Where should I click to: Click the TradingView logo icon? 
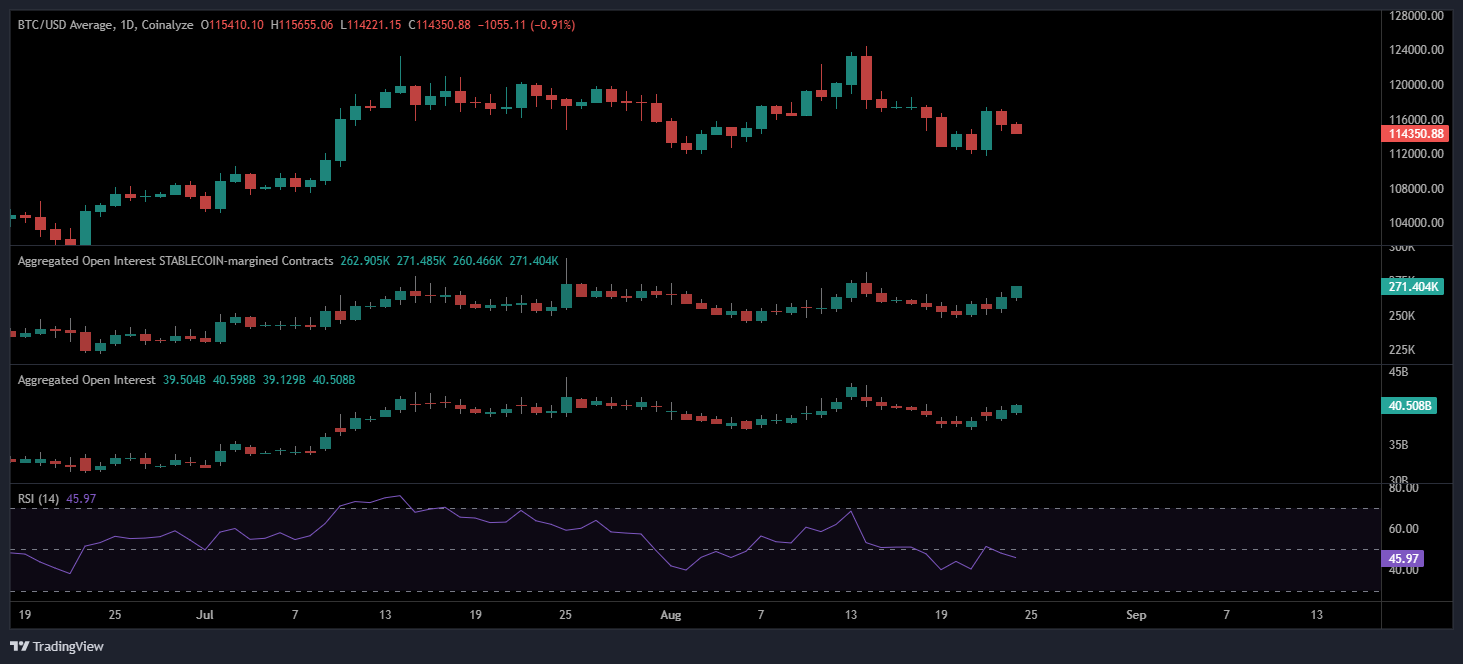coord(19,646)
